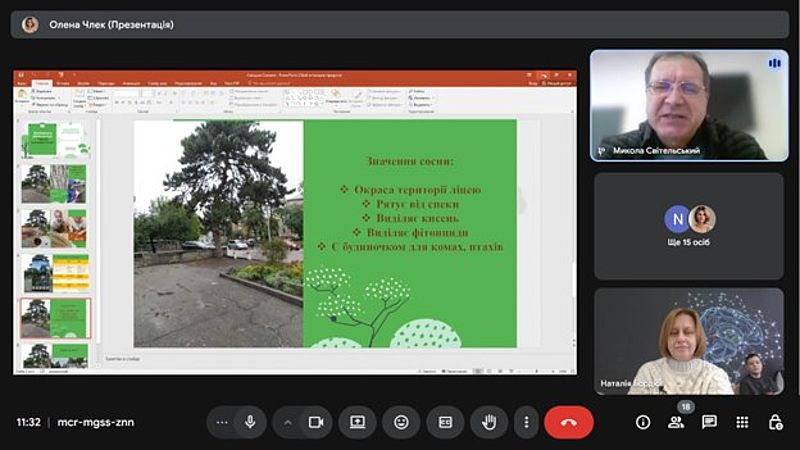Toggle the camera on or off
Image resolution: width=800 pixels, height=450 pixels.
tap(316, 422)
